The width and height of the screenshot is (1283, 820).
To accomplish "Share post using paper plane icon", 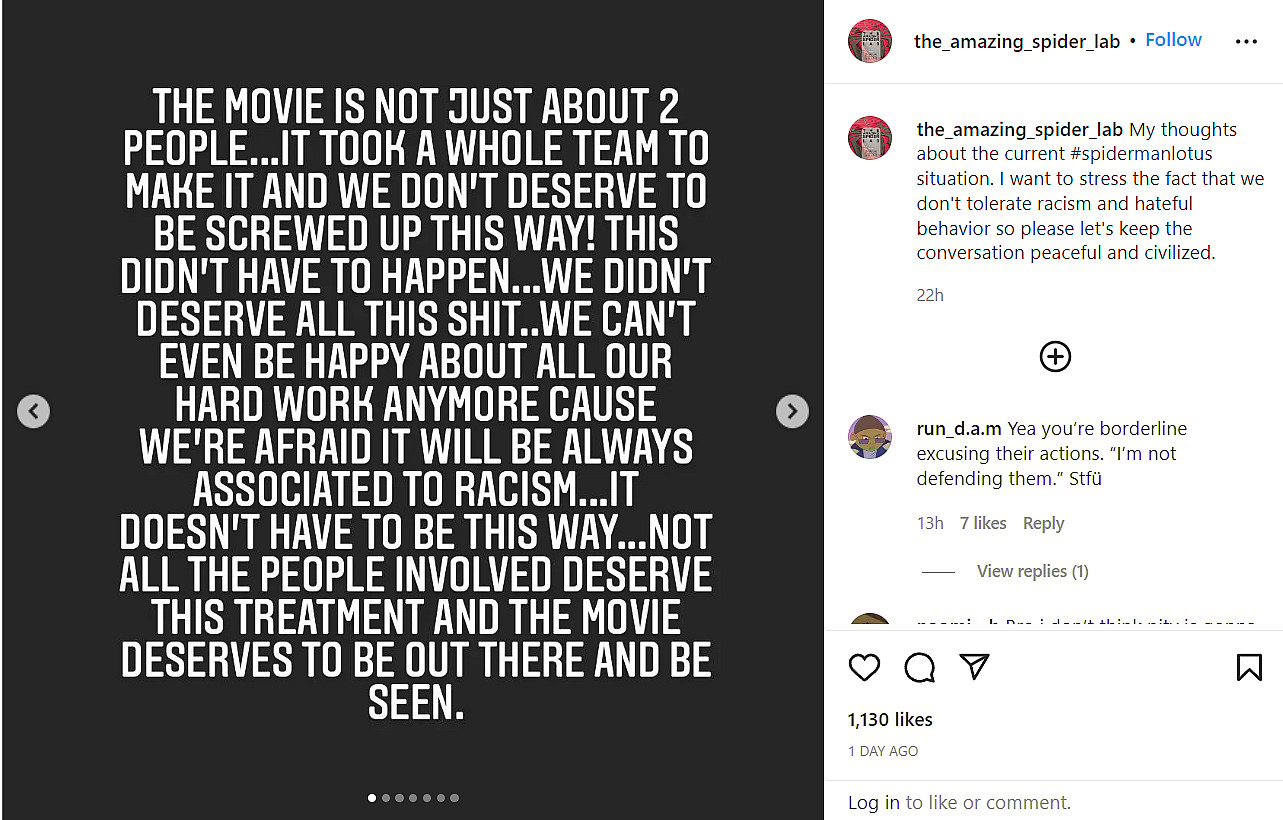I will point(974,667).
